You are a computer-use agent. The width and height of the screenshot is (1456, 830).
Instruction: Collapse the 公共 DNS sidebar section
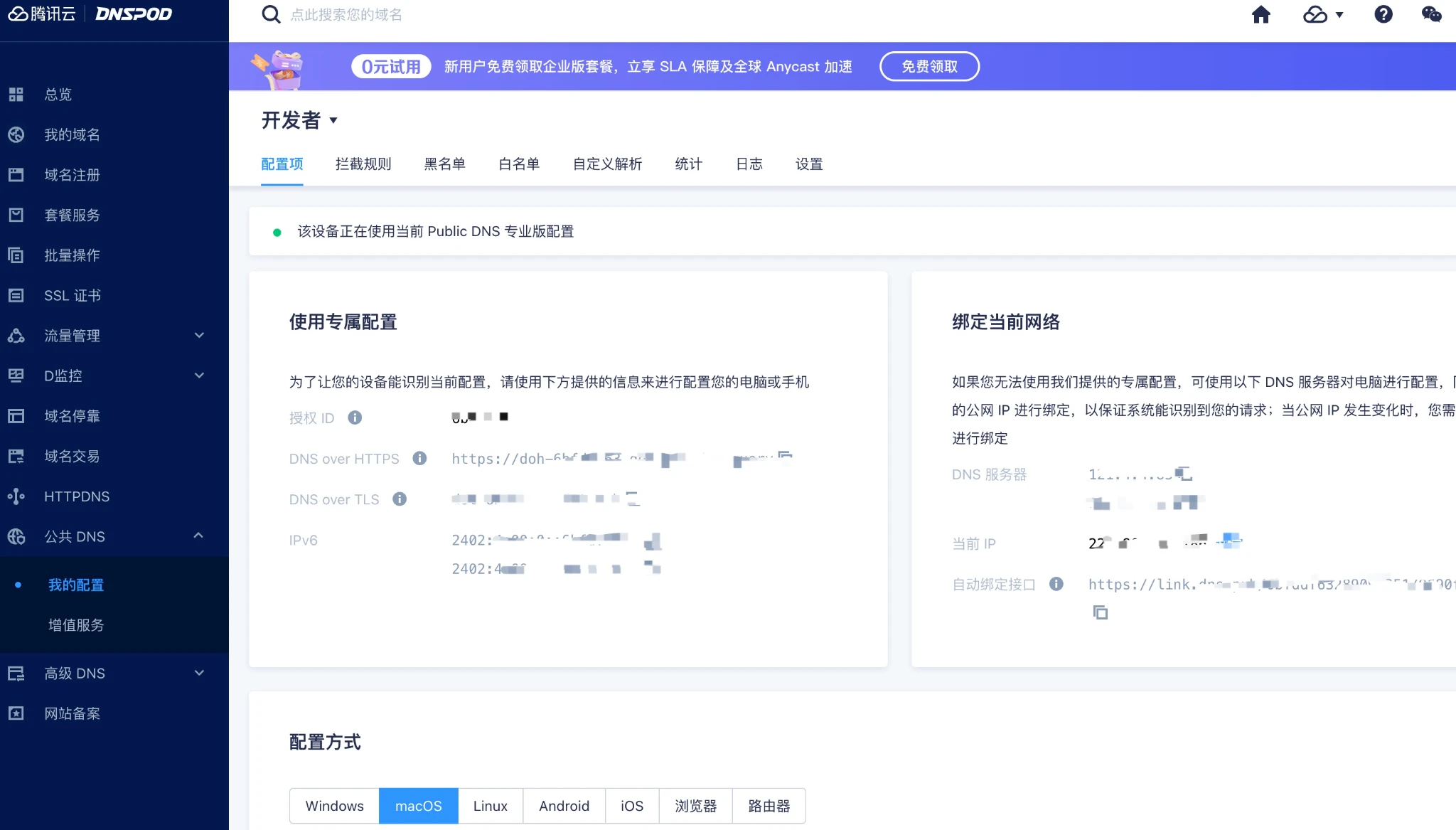click(x=199, y=536)
